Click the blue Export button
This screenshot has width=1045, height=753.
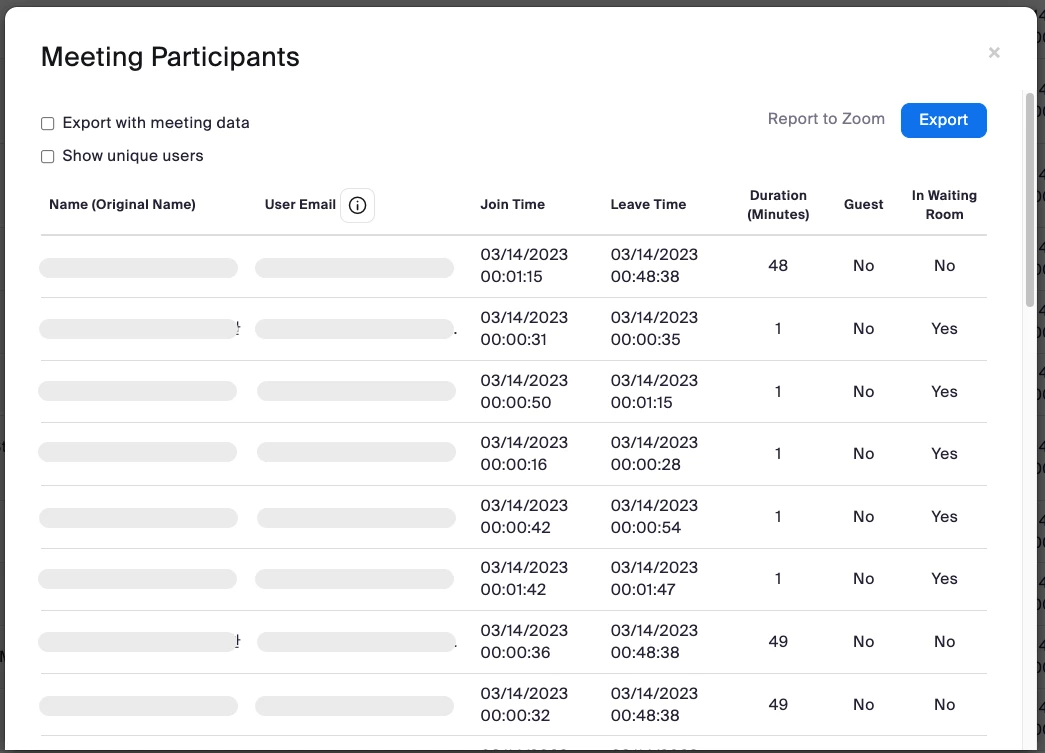pos(944,120)
